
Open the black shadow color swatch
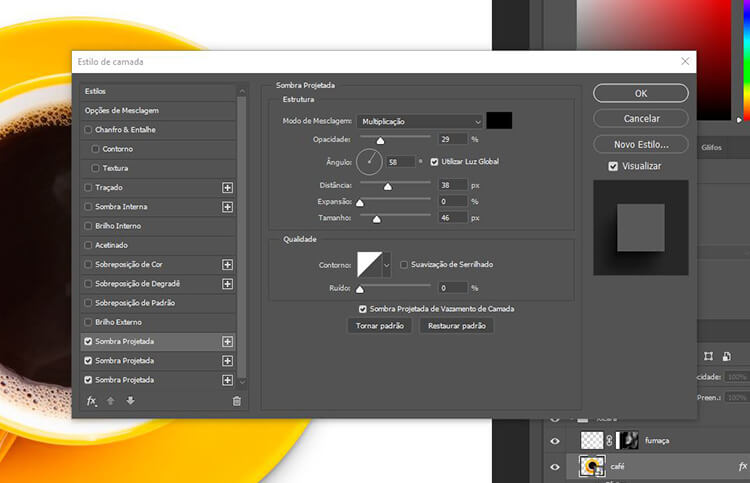click(499, 121)
